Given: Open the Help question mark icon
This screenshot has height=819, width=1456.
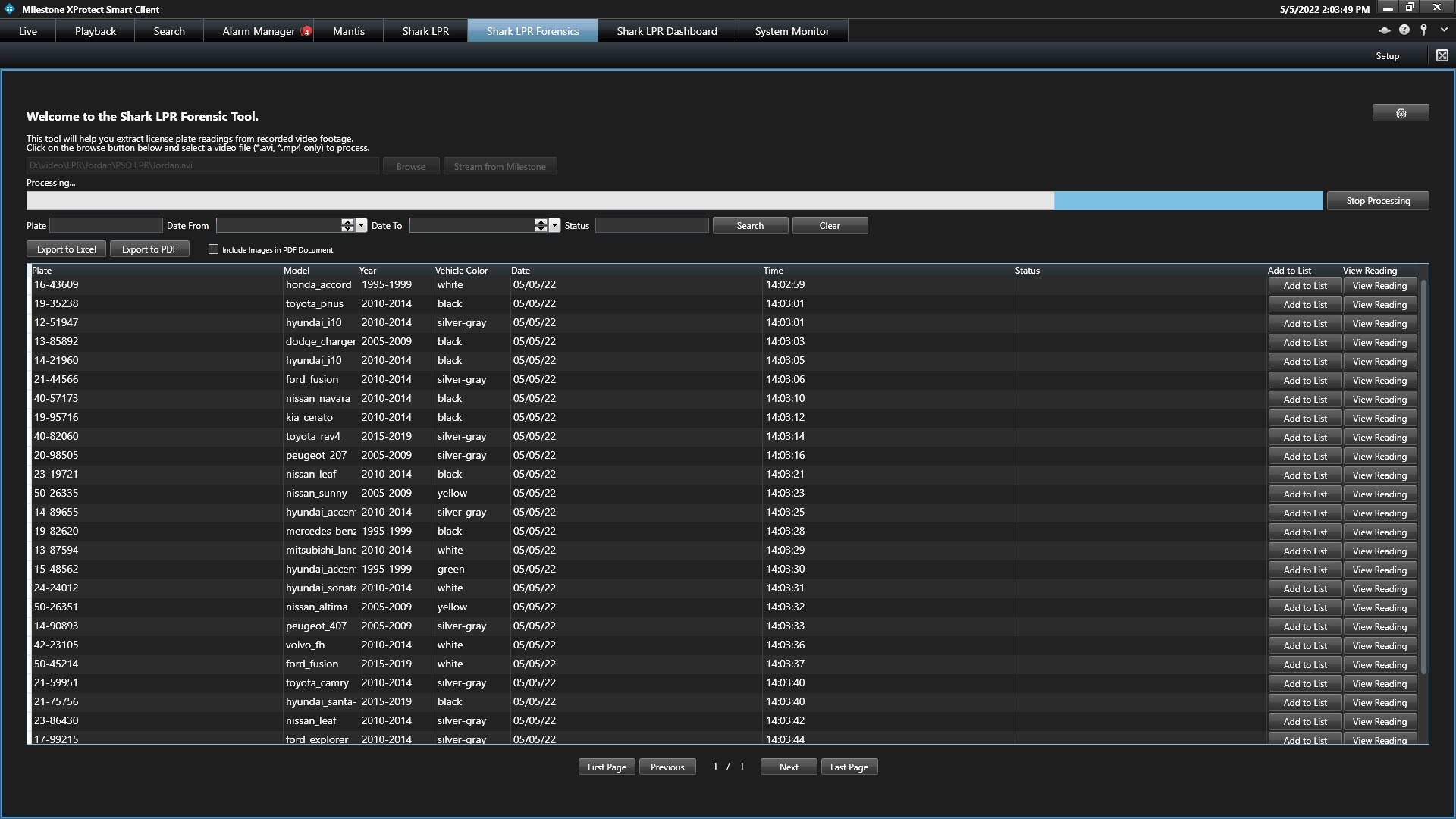Looking at the screenshot, I should (x=1404, y=30).
